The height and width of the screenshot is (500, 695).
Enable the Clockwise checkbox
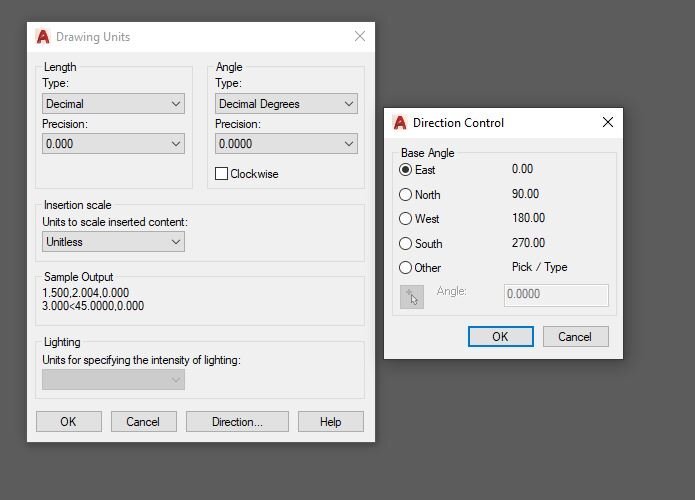pyautogui.click(x=221, y=174)
